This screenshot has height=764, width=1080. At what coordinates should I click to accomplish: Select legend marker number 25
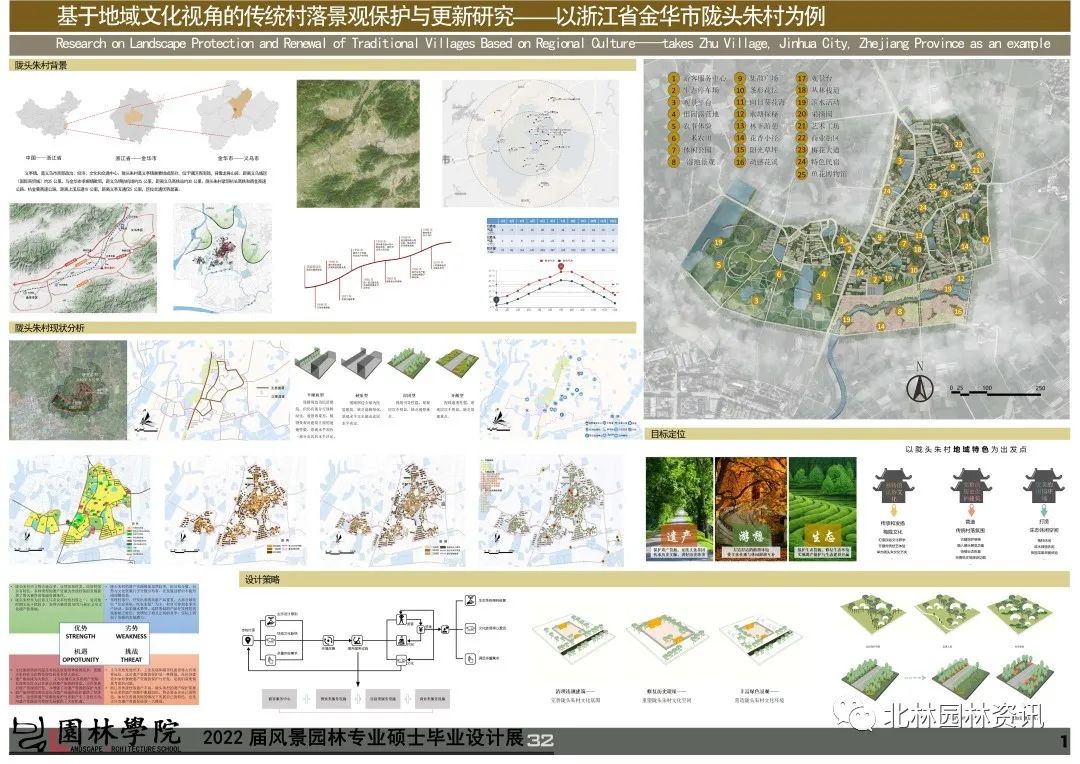pos(802,174)
